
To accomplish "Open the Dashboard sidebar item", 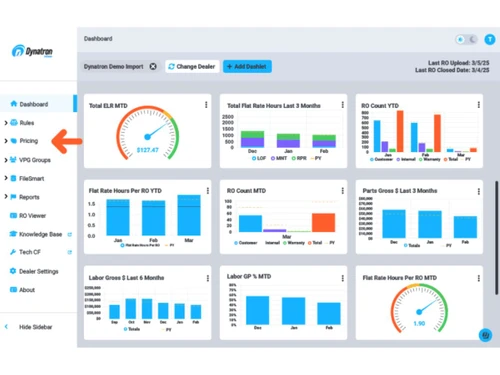I will click(x=38, y=104).
